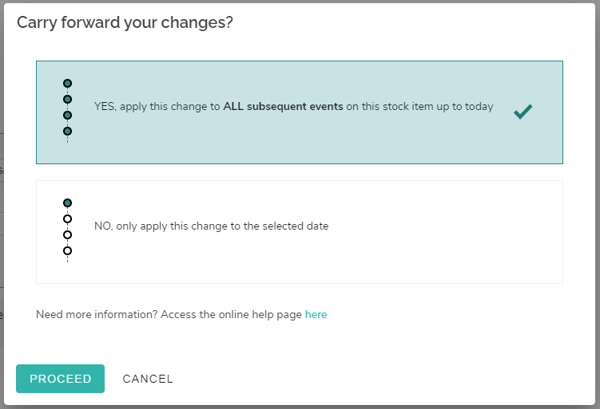Click the bold "ALL subsequent events" text

coord(298,106)
